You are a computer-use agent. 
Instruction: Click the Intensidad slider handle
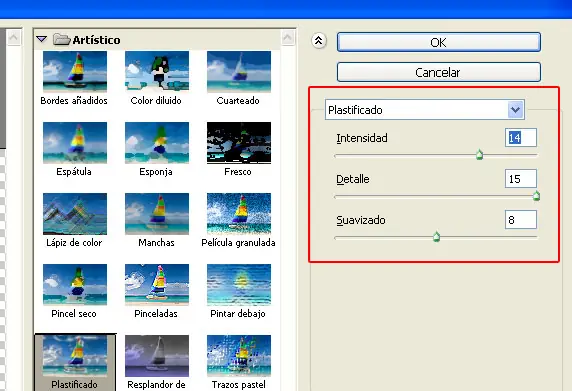tap(479, 155)
